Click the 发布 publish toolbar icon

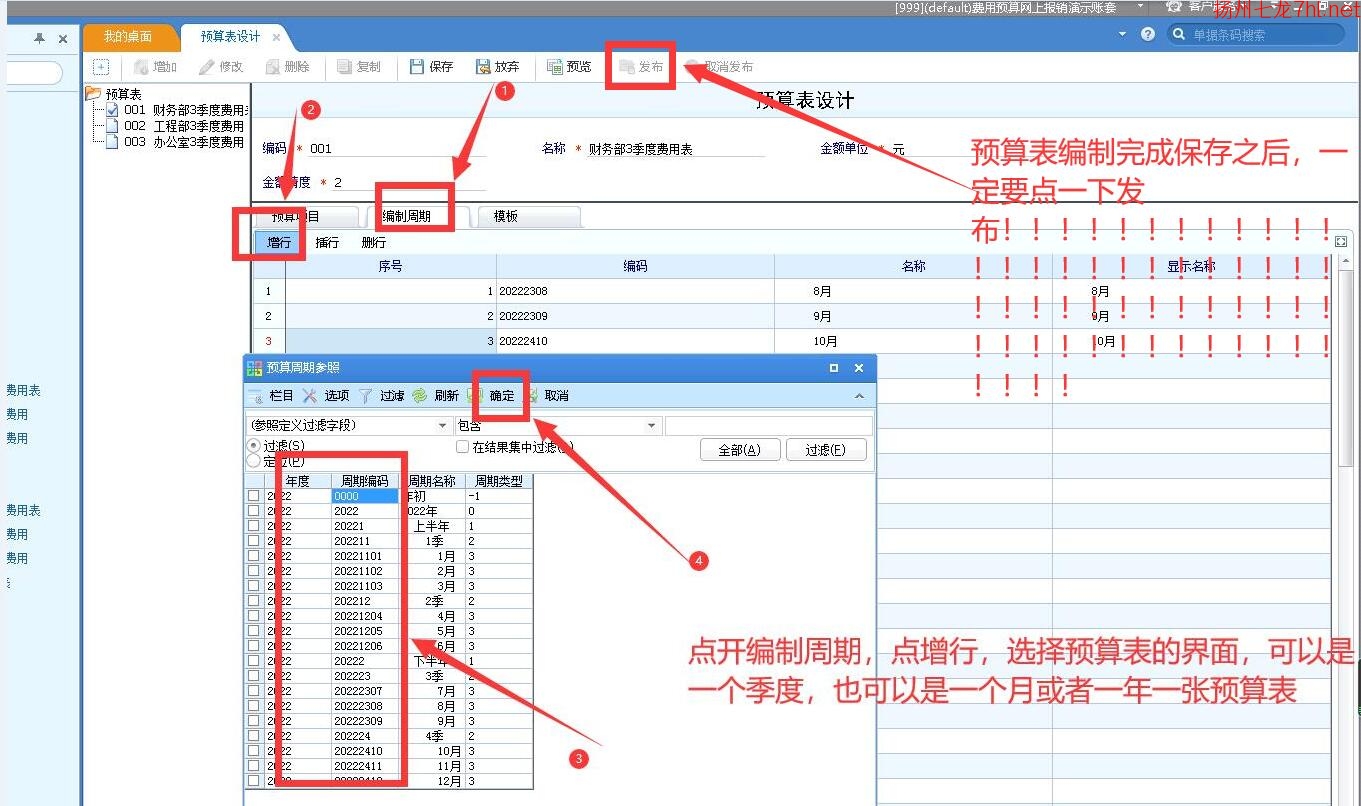click(x=627, y=67)
